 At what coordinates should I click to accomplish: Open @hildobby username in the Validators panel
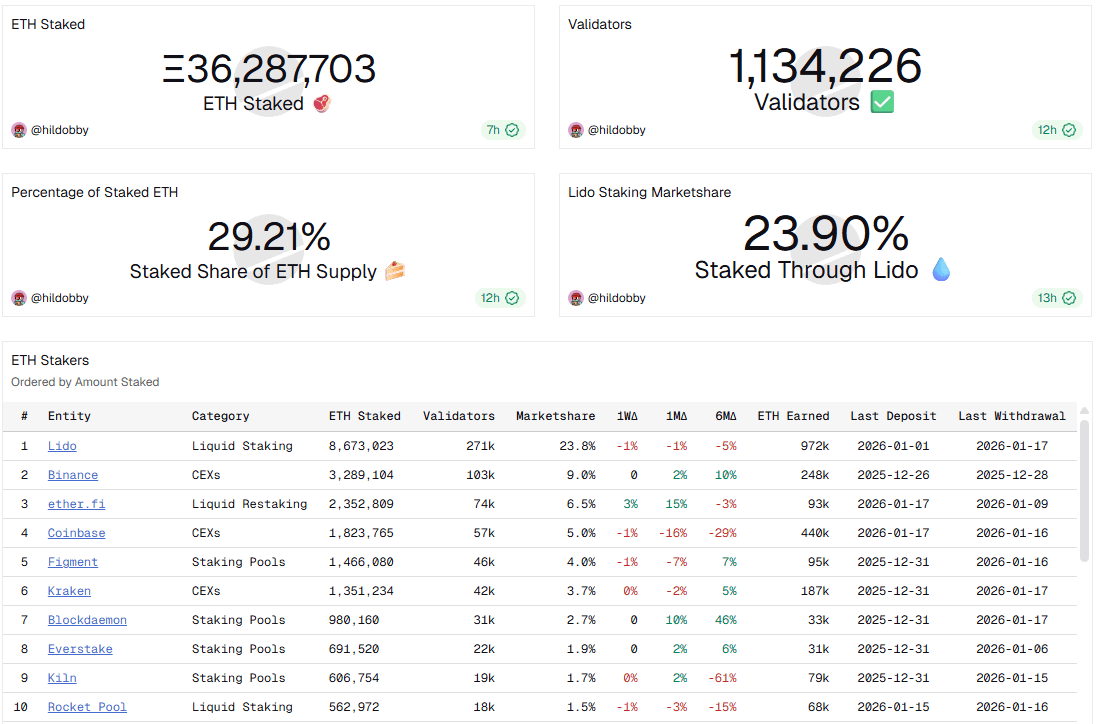[x=616, y=130]
